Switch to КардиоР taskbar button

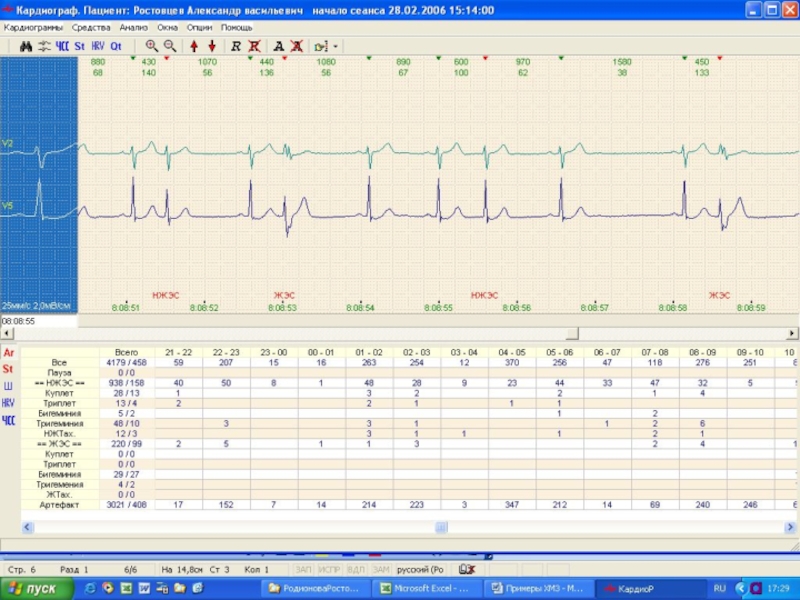pos(651,589)
